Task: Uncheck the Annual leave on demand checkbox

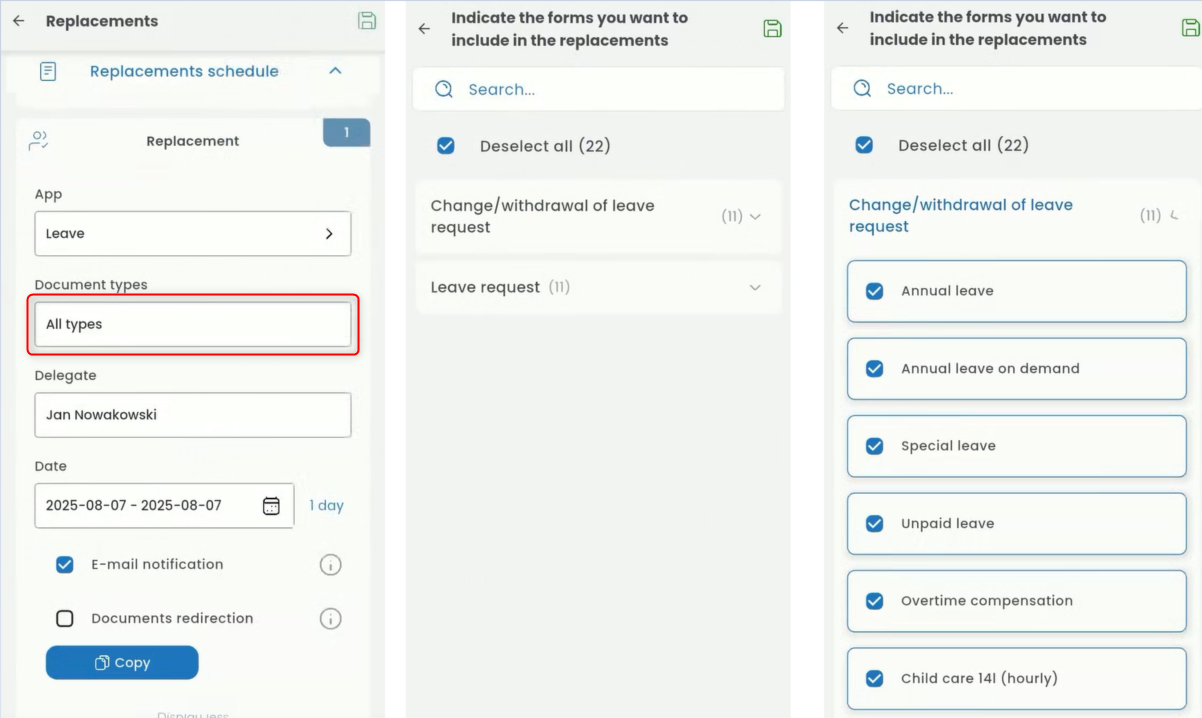Action: 874,369
